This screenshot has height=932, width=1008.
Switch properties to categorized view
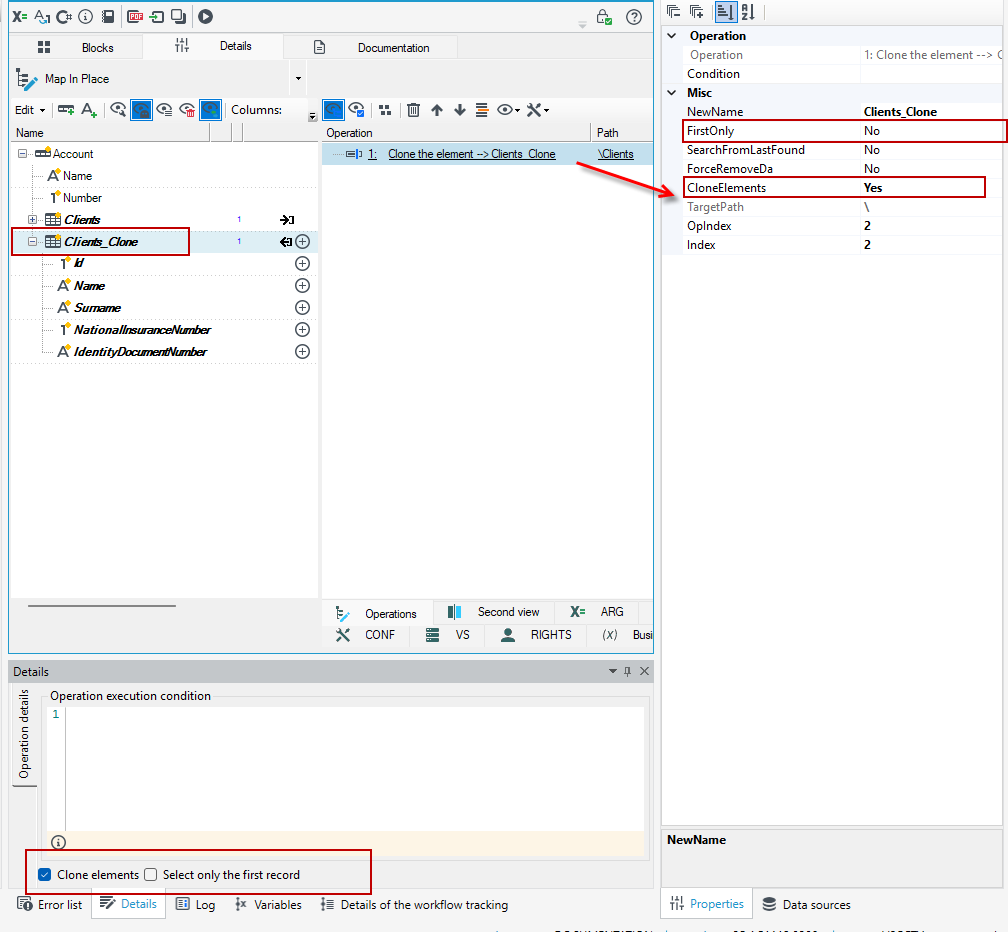[726, 12]
